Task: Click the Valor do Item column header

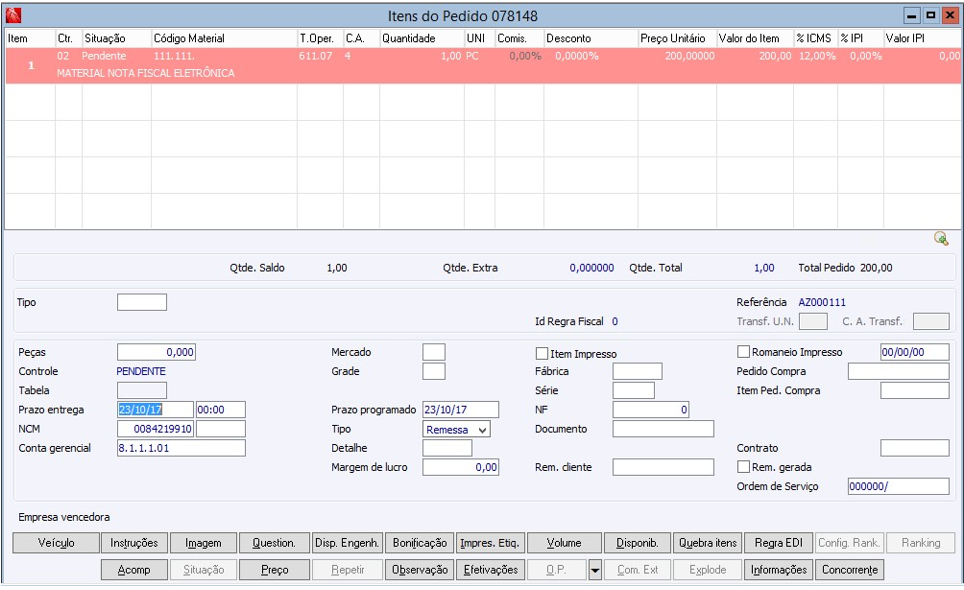Action: point(755,38)
